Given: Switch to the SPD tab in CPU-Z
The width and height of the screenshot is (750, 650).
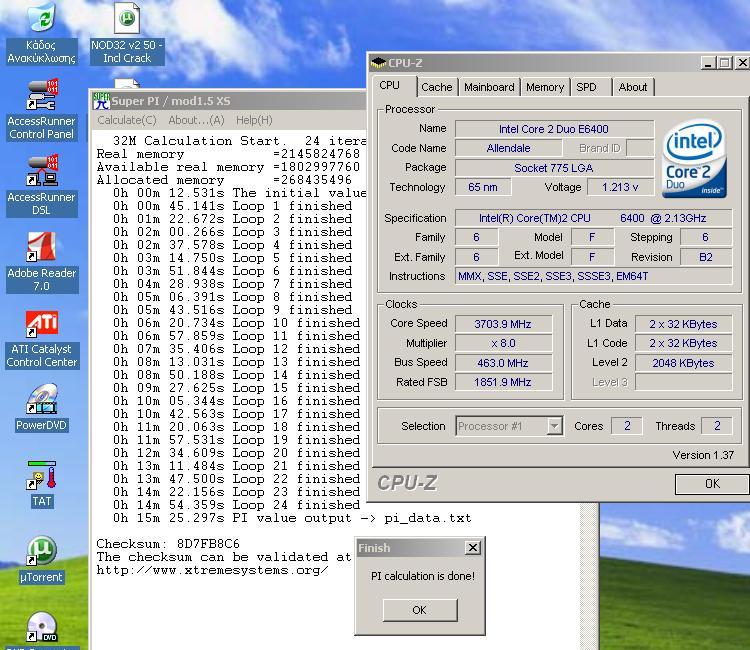Looking at the screenshot, I should [x=586, y=87].
